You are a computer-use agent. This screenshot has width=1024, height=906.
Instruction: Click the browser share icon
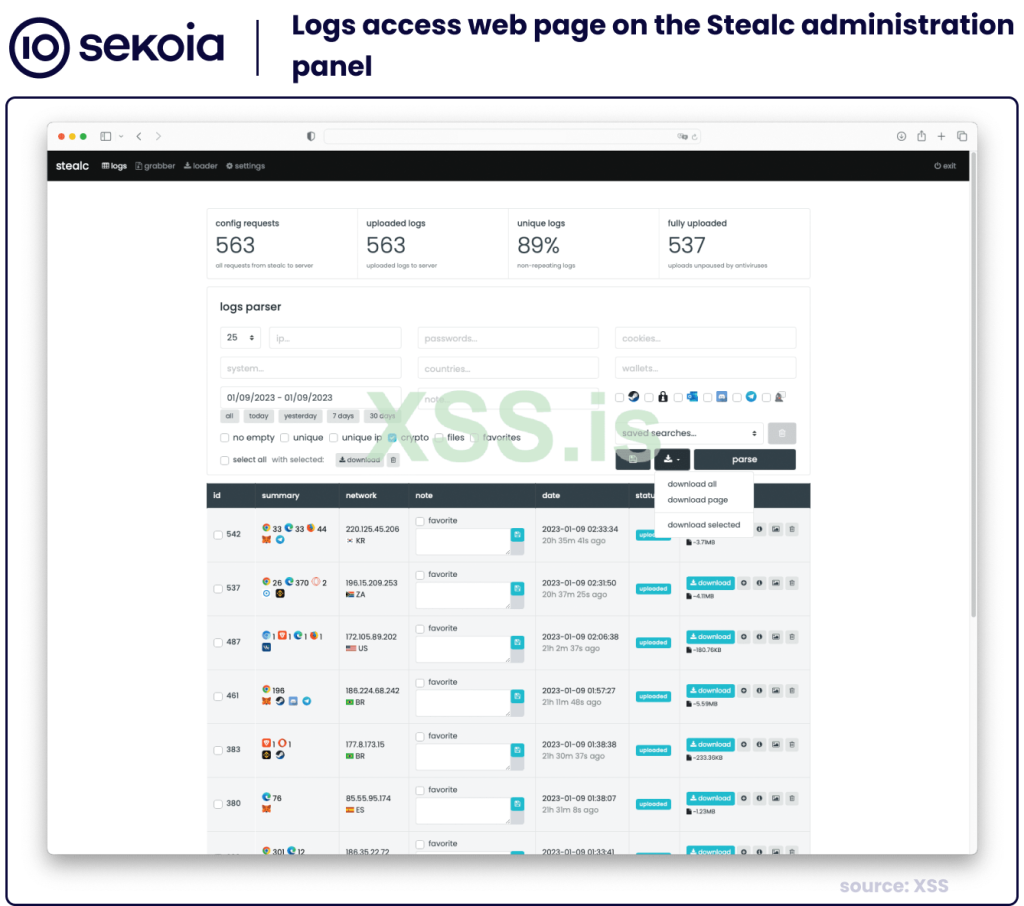[x=921, y=136]
